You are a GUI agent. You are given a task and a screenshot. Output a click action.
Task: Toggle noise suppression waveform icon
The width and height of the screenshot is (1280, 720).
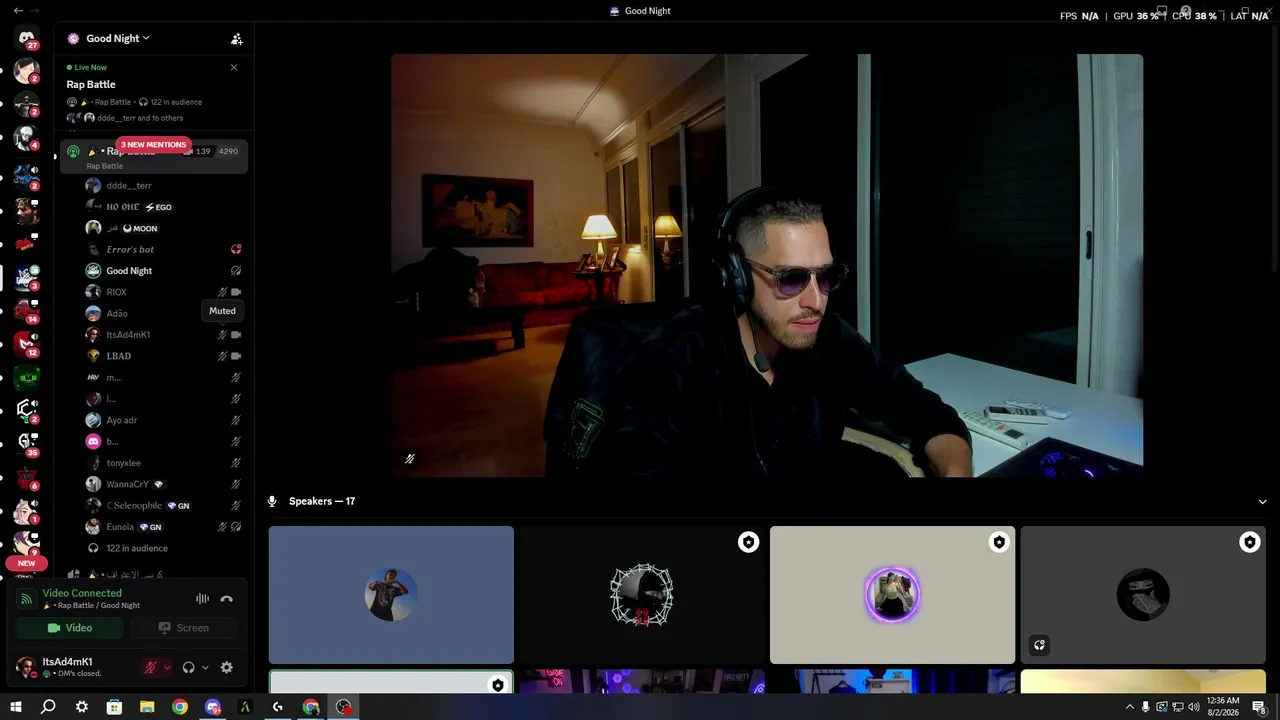[202, 599]
